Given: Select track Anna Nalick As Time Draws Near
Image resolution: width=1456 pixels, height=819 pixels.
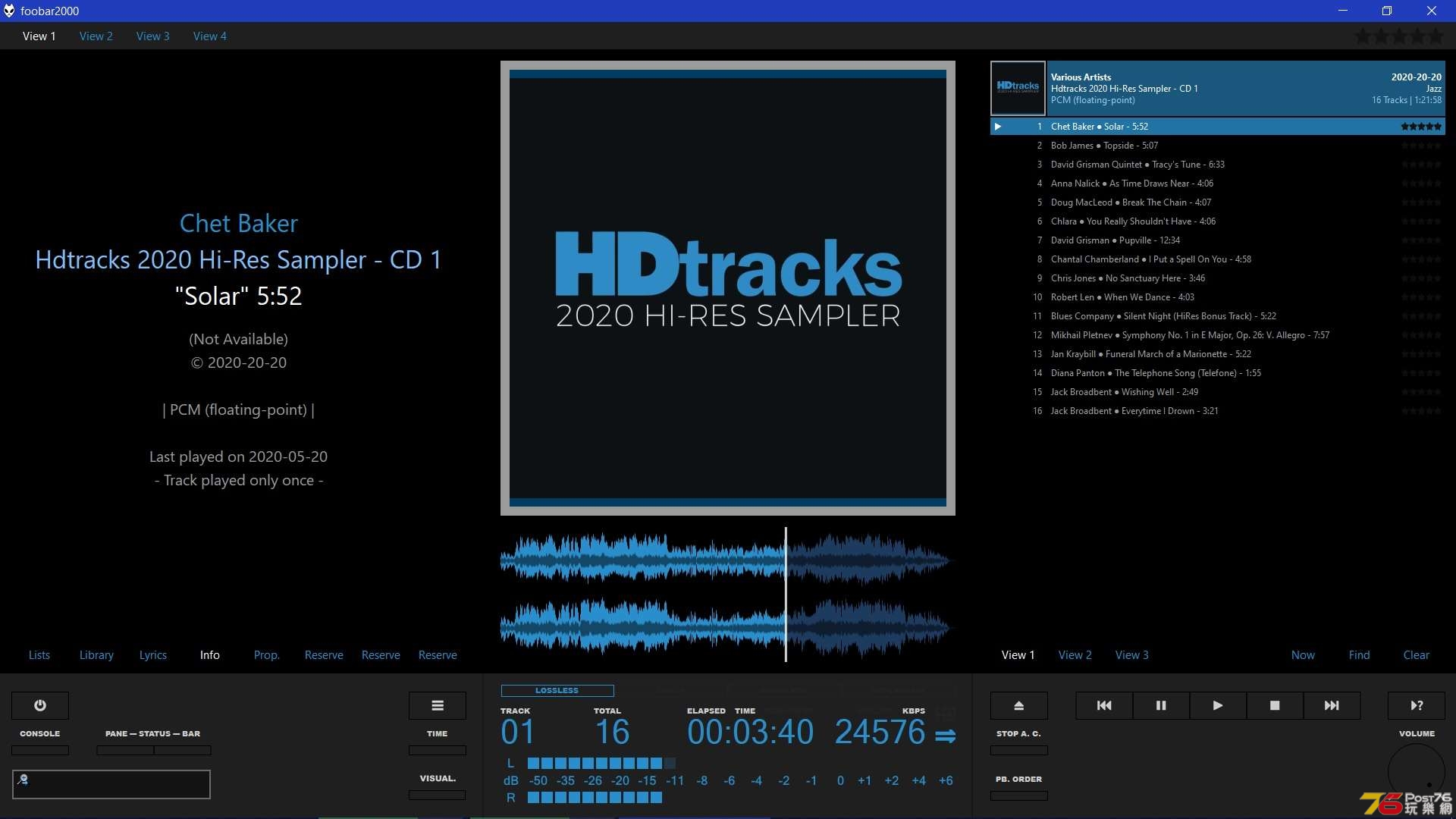Looking at the screenshot, I should (x=1218, y=184).
